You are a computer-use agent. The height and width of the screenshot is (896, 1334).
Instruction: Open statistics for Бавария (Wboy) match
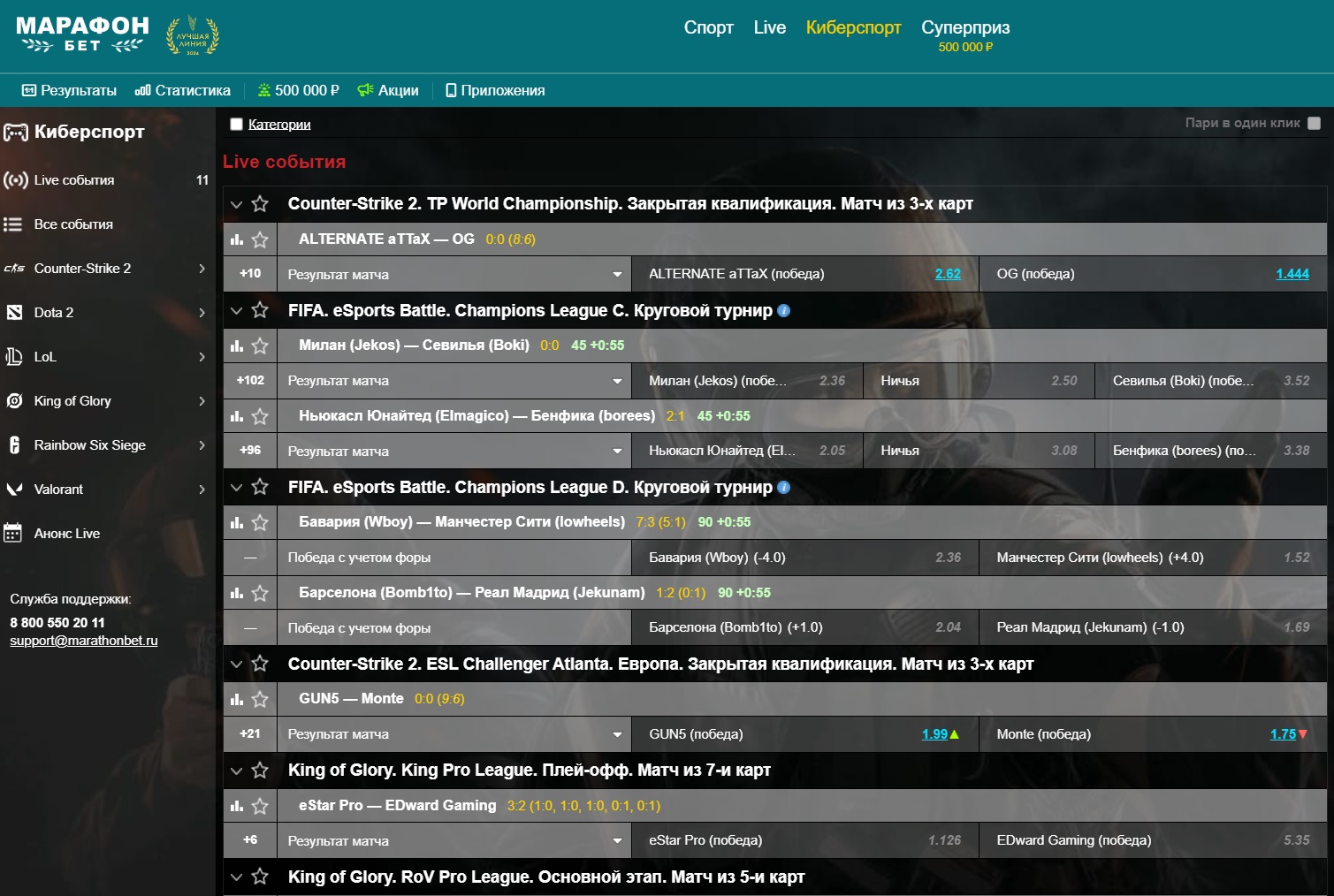pos(237,522)
